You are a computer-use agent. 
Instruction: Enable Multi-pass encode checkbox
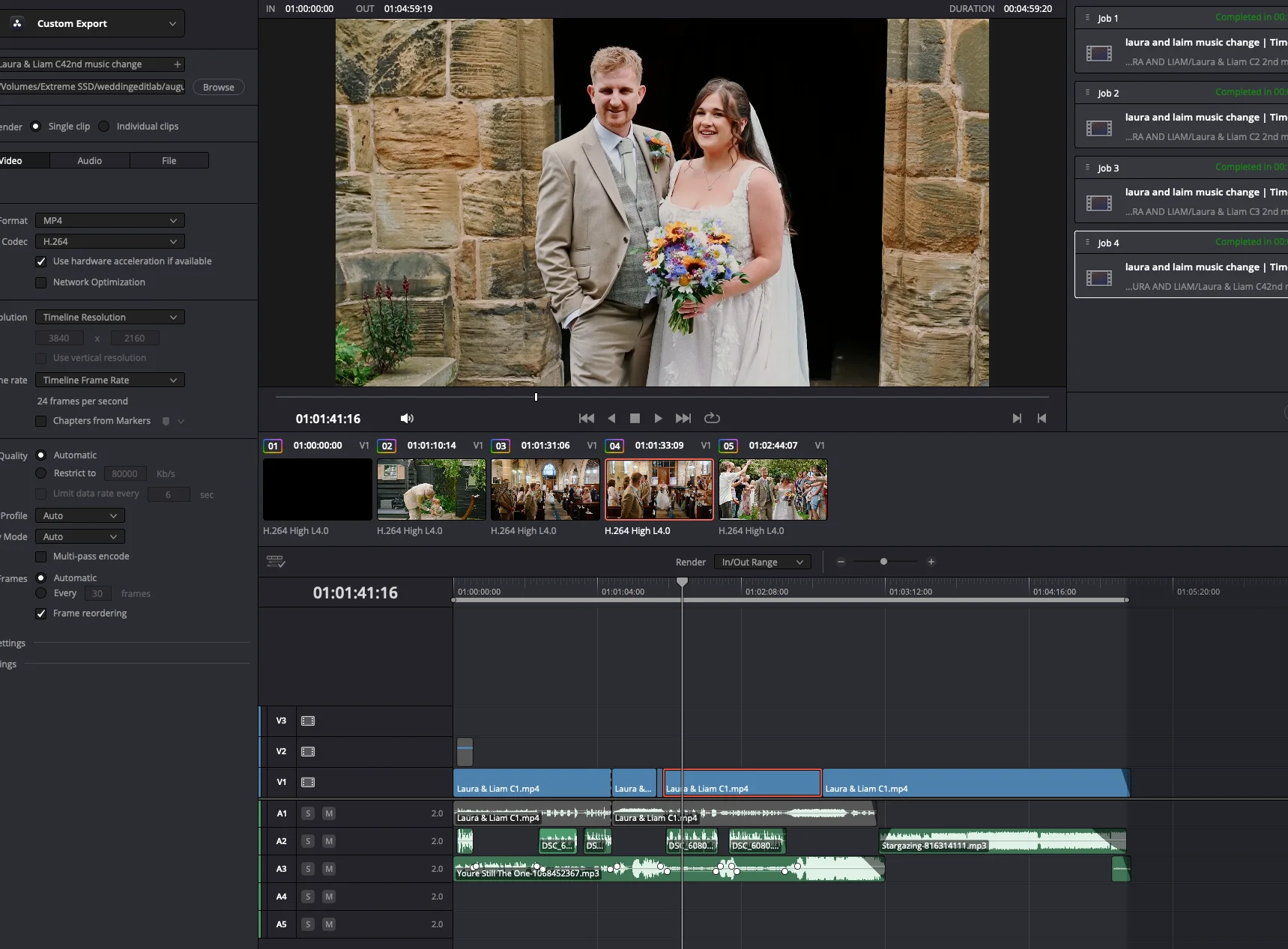pyautogui.click(x=41, y=557)
